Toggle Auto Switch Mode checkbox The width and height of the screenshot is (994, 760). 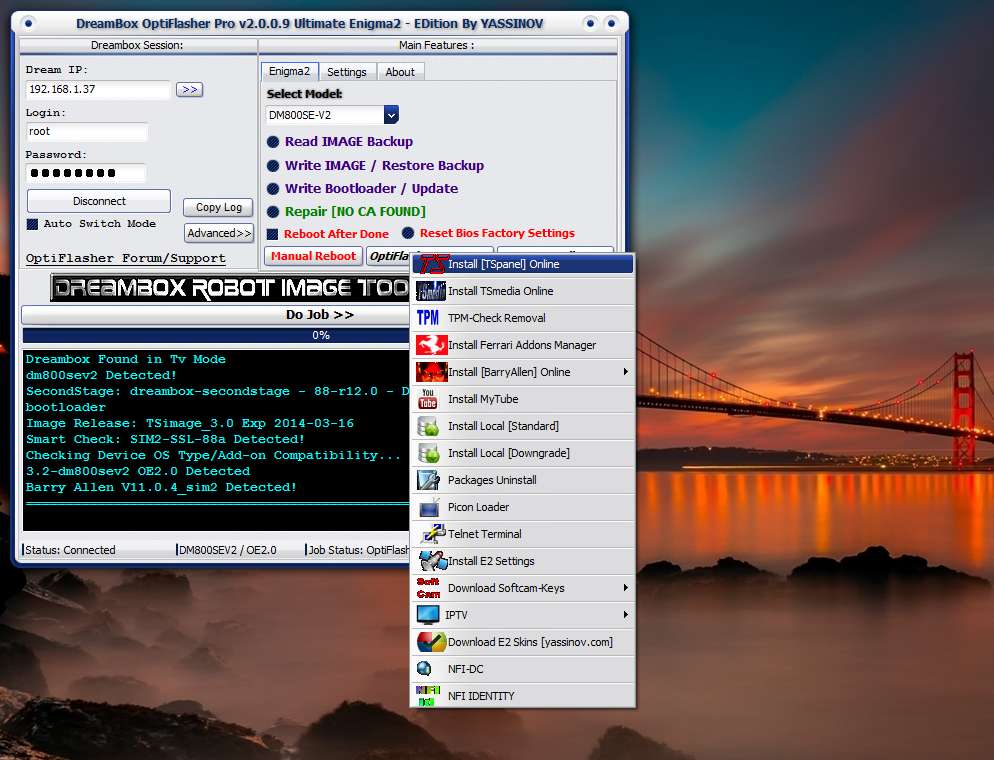click(32, 224)
